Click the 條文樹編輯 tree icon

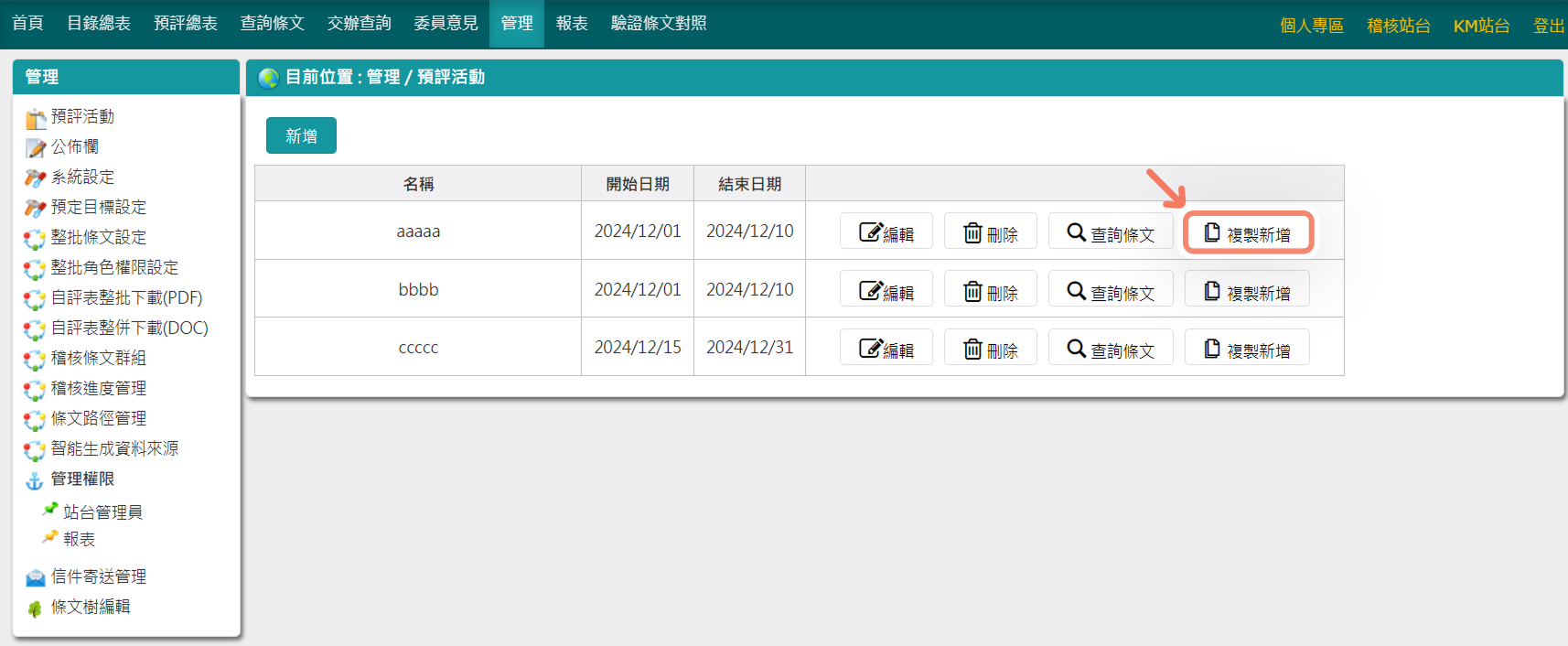35,608
